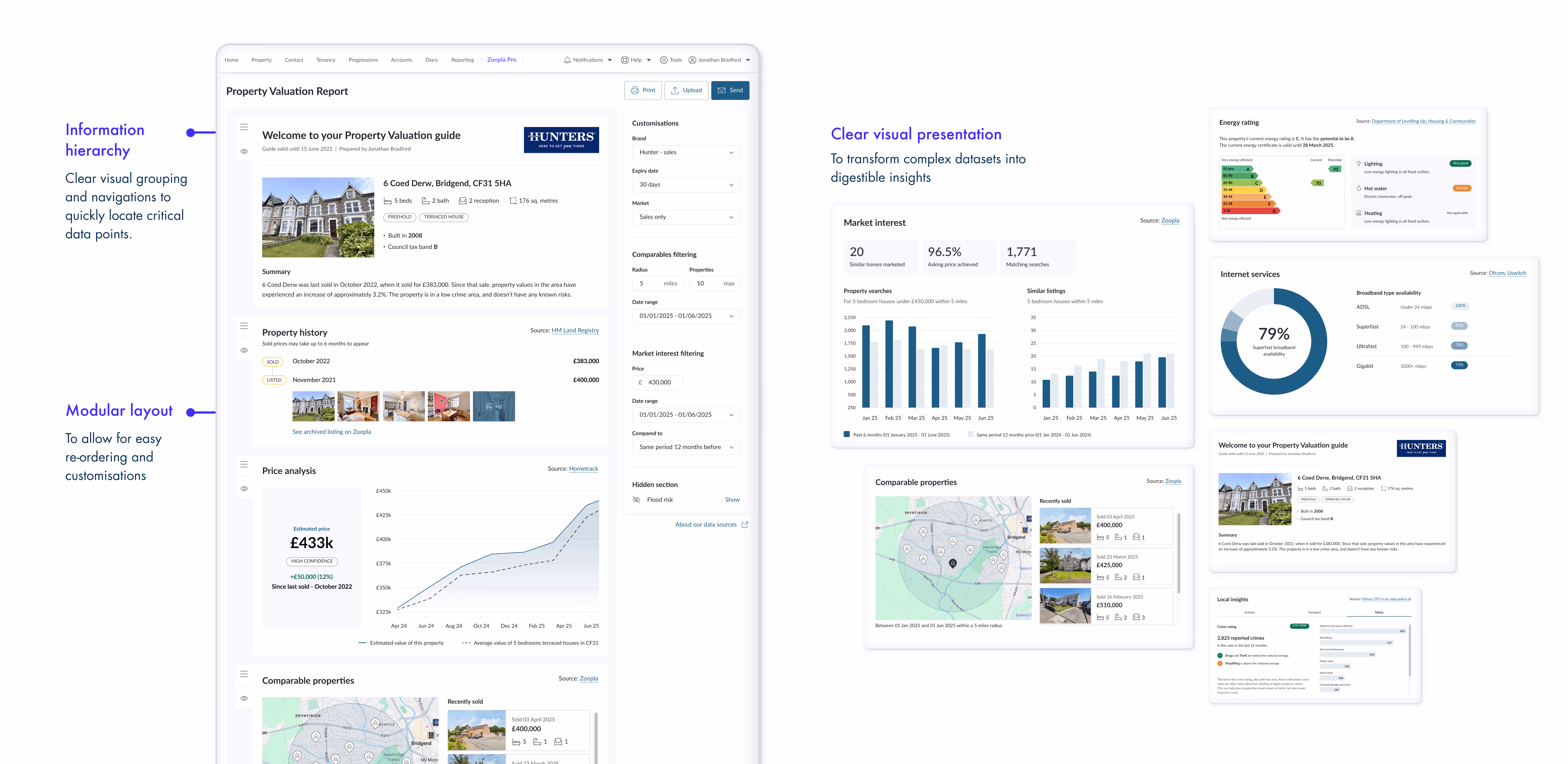The image size is (1568, 764).
Task: Open the Market dropdown showing Sales only
Action: coord(686,217)
